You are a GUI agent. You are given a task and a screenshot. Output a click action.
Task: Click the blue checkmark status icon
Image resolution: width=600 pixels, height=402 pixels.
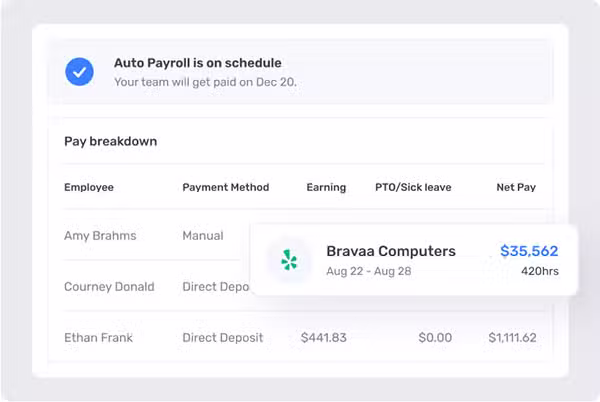tap(79, 72)
